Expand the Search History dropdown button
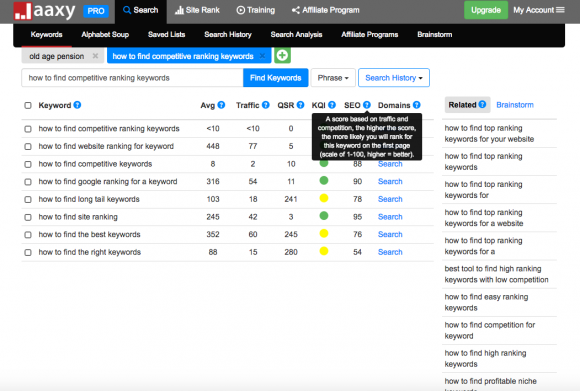Image resolution: width=580 pixels, height=391 pixels. coord(394,78)
